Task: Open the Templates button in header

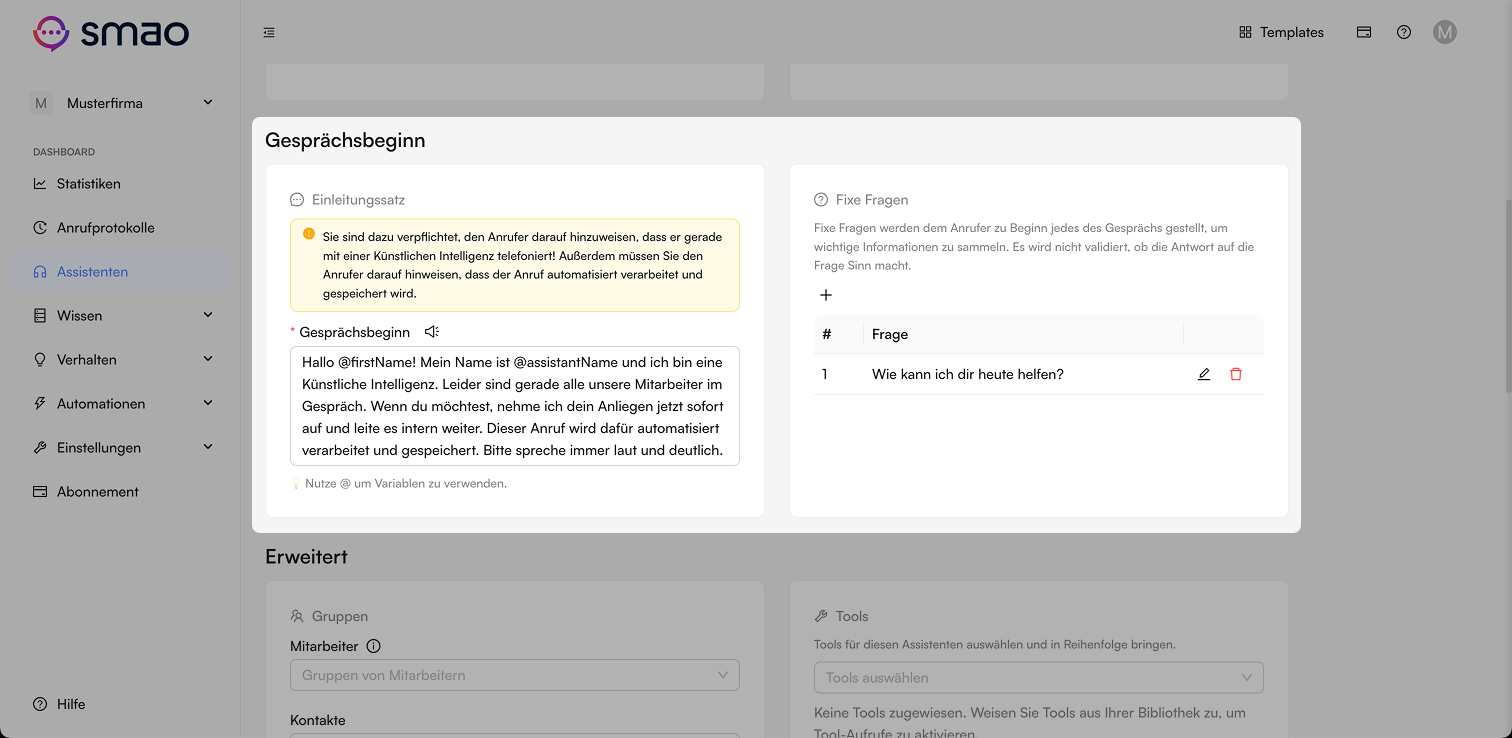Action: [1281, 32]
